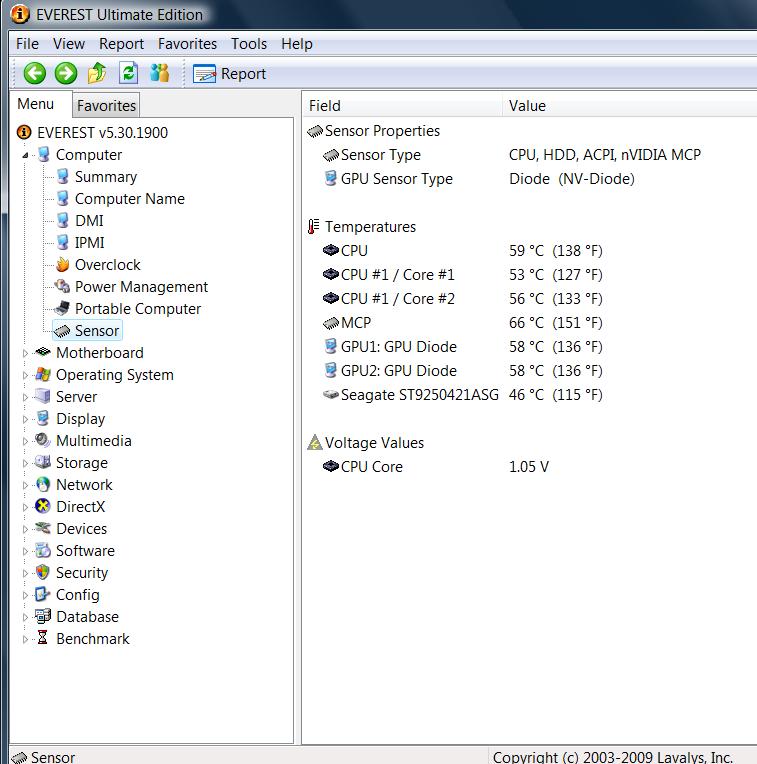Collapse the Computer tree node

tap(25, 155)
